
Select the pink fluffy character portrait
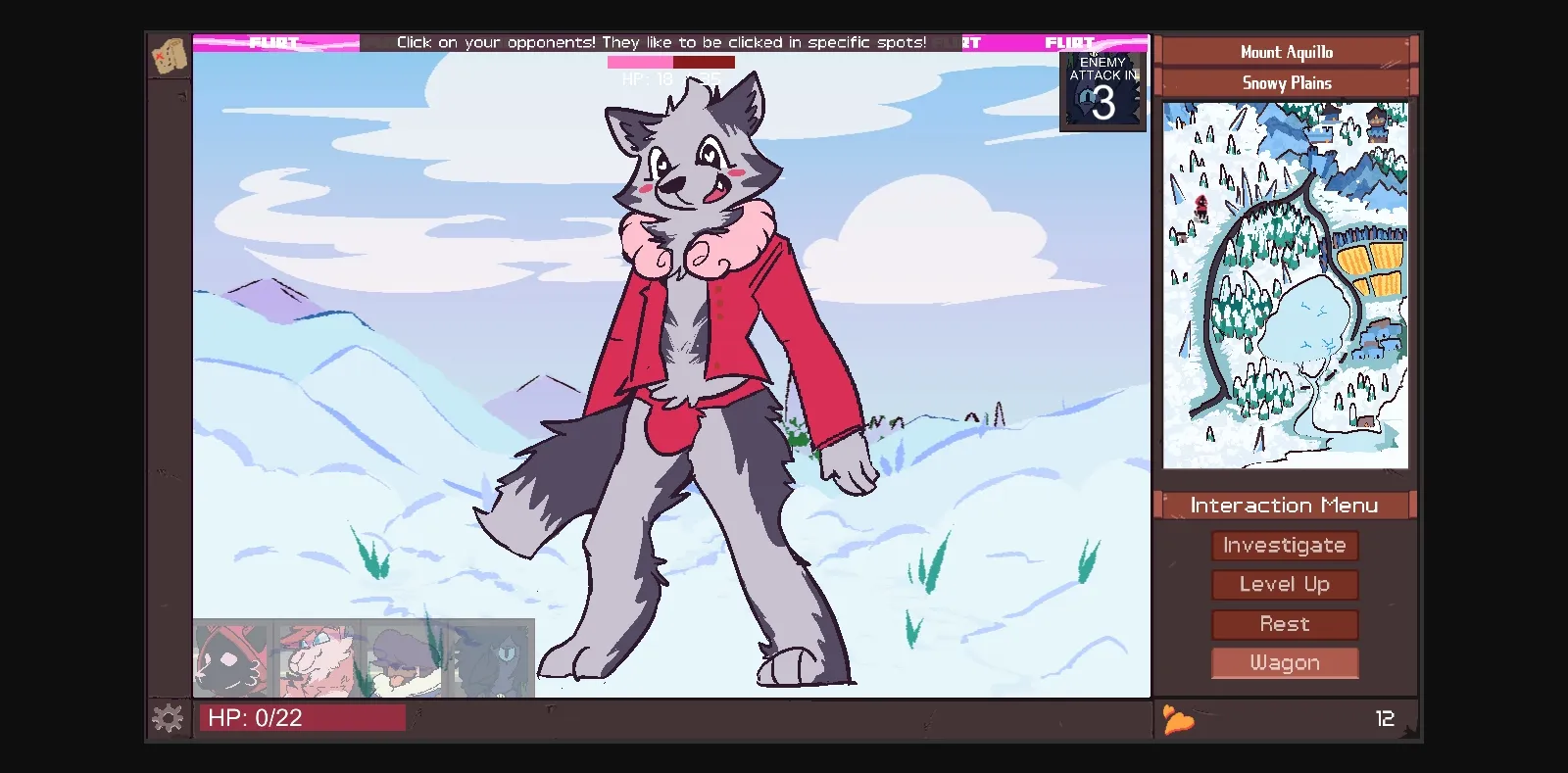316,660
